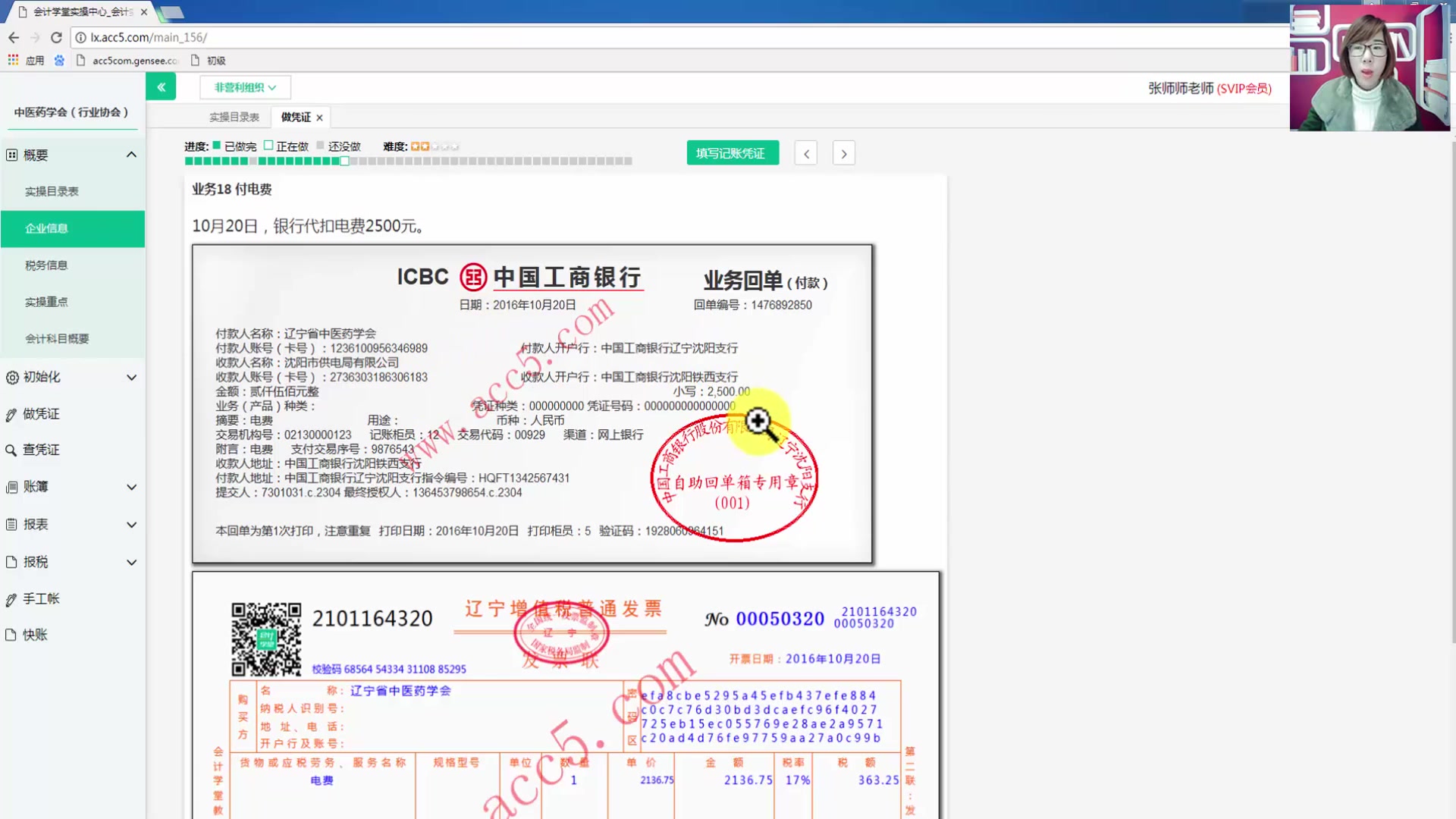The width and height of the screenshot is (1456, 819).
Task: Expand the 报表 section chevron
Action: coord(131,525)
